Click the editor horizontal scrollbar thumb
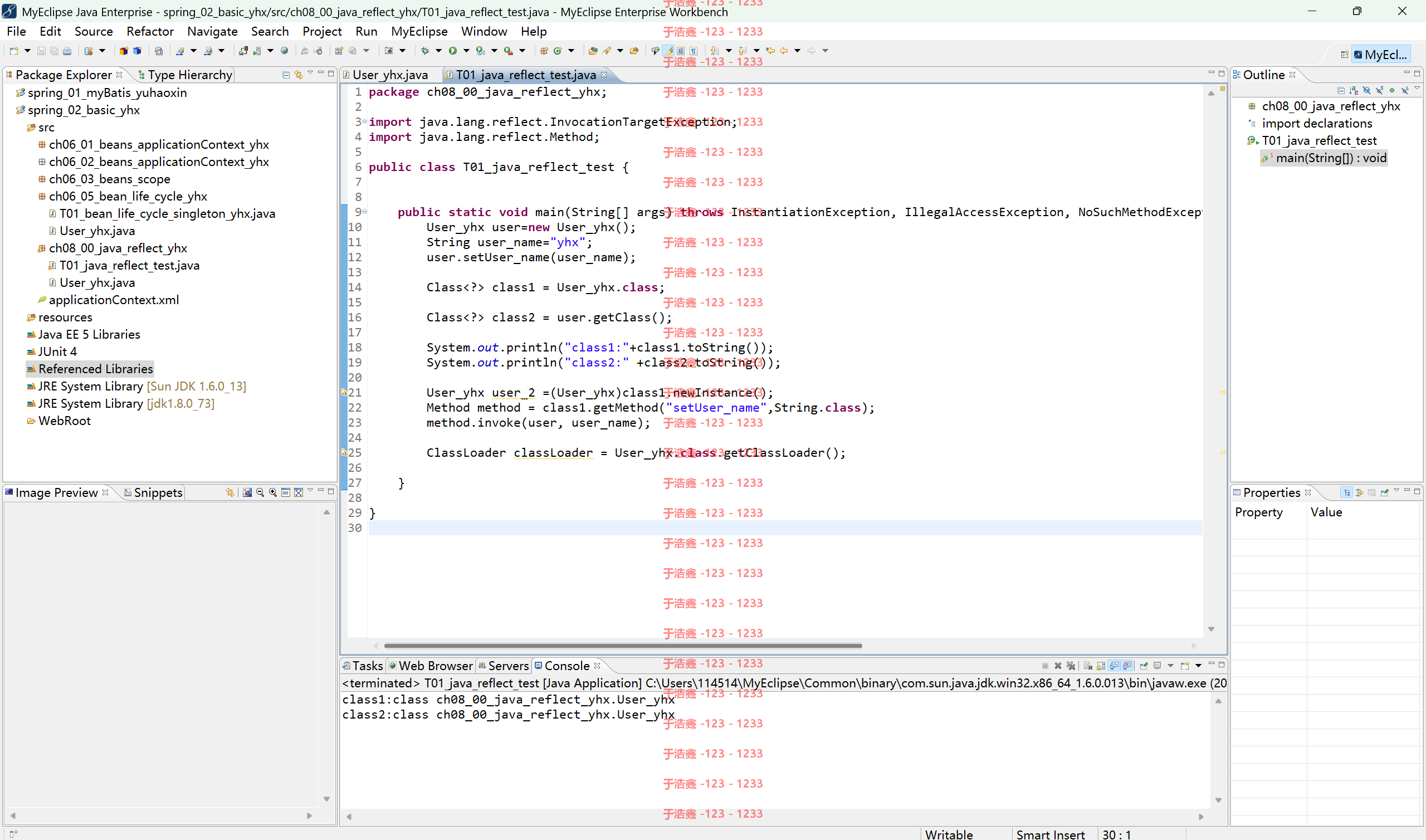Image resolution: width=1426 pixels, height=840 pixels. [622, 646]
